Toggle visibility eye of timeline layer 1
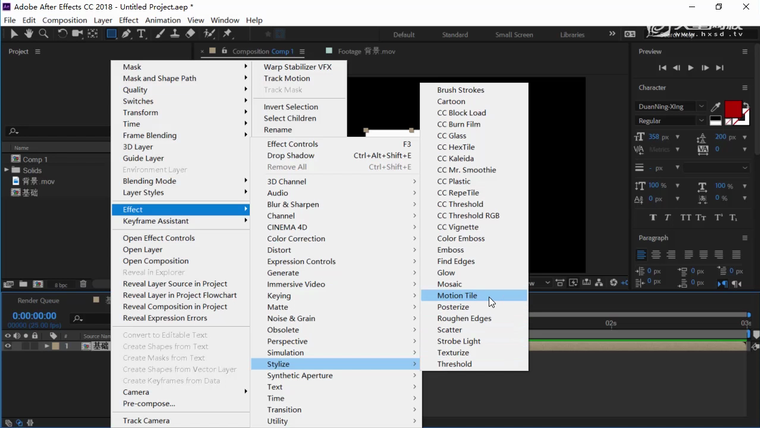This screenshot has width=760, height=428. point(8,346)
